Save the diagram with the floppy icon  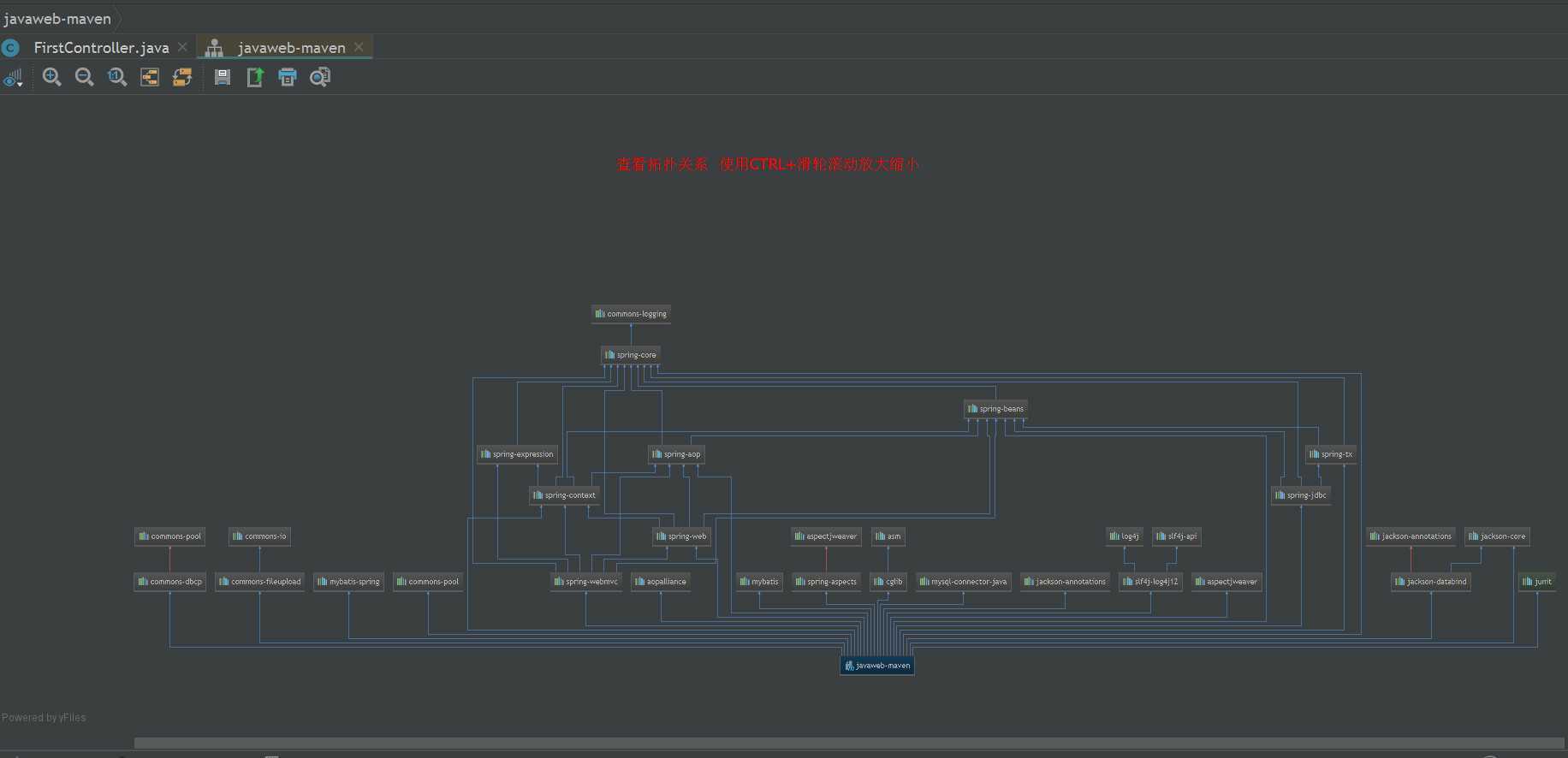coord(223,77)
